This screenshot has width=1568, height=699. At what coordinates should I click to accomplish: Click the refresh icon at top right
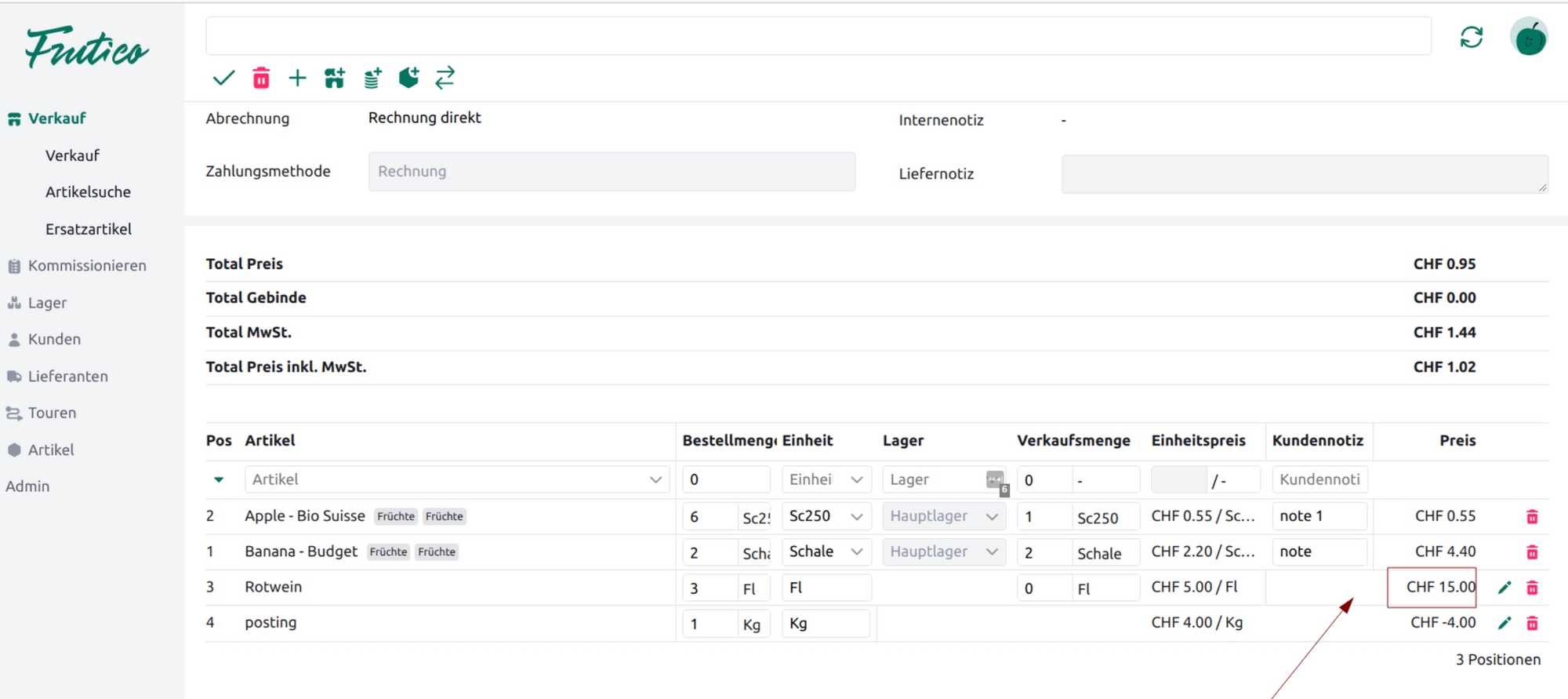1471,37
